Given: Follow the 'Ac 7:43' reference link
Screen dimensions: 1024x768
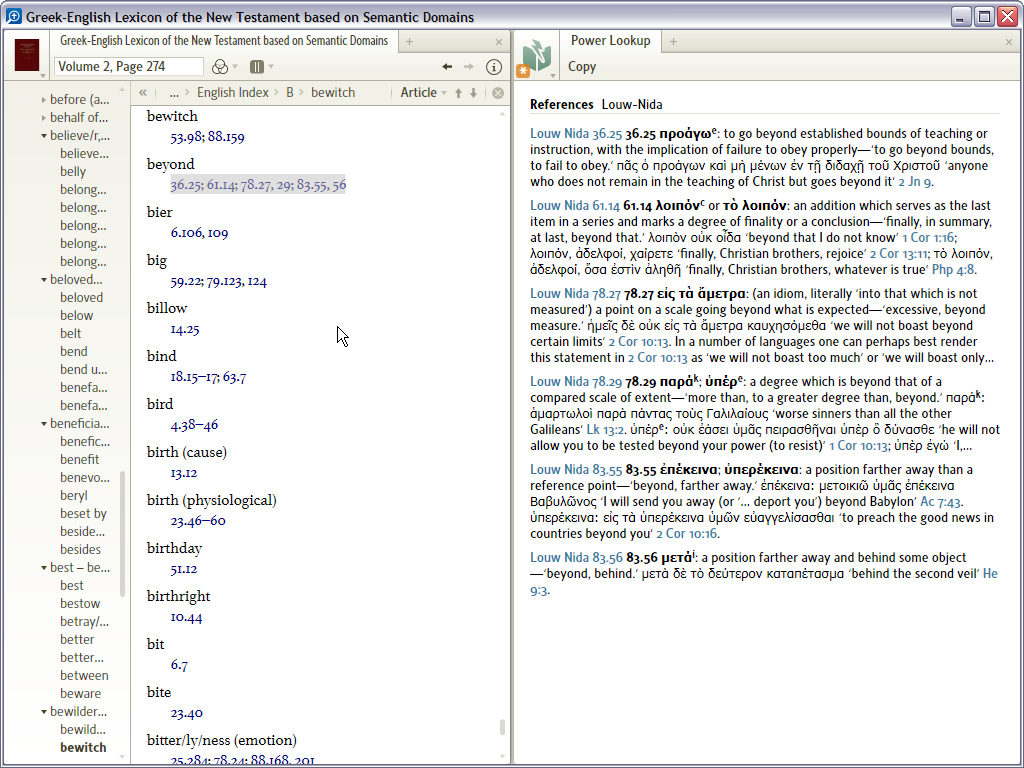Looking at the screenshot, I should 940,502.
